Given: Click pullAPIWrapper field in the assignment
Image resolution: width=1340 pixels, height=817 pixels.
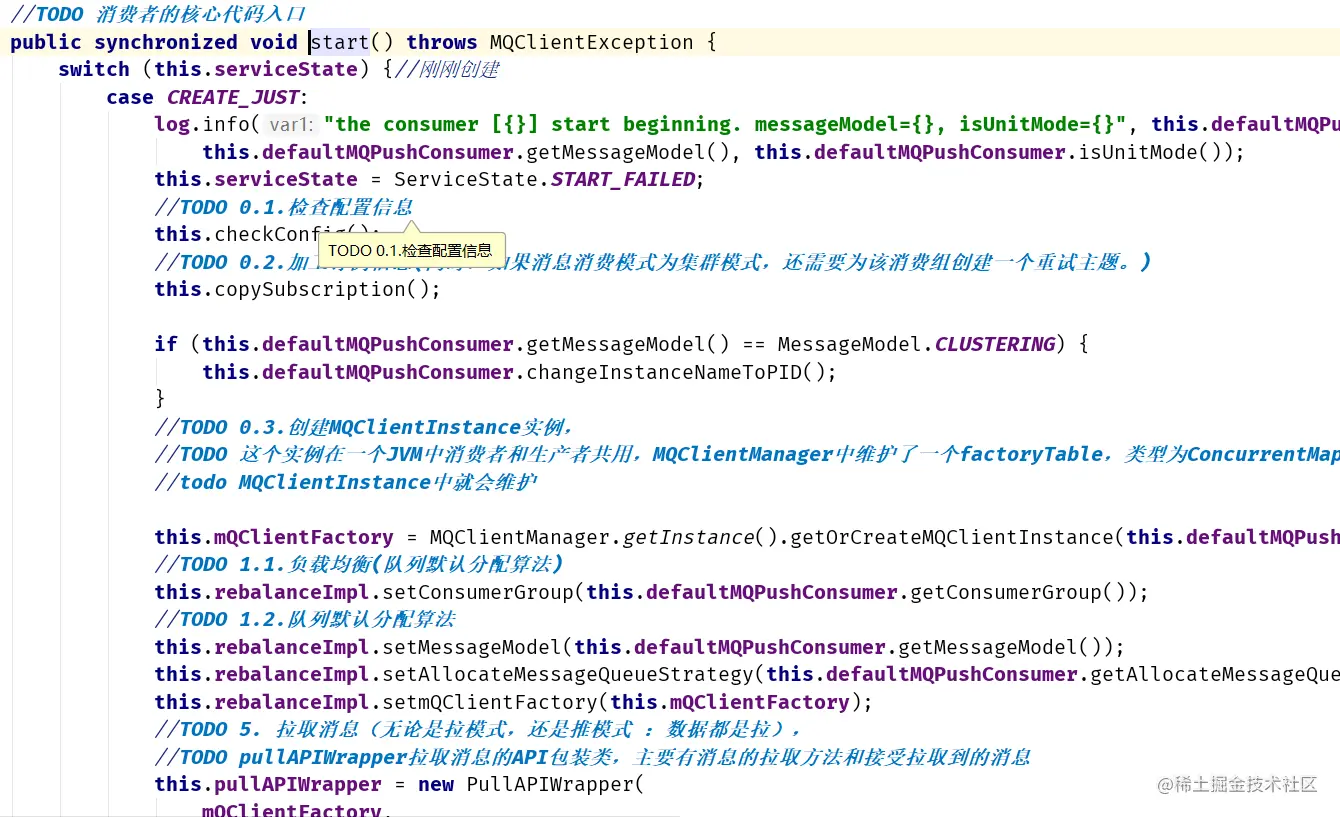Looking at the screenshot, I should [298, 784].
